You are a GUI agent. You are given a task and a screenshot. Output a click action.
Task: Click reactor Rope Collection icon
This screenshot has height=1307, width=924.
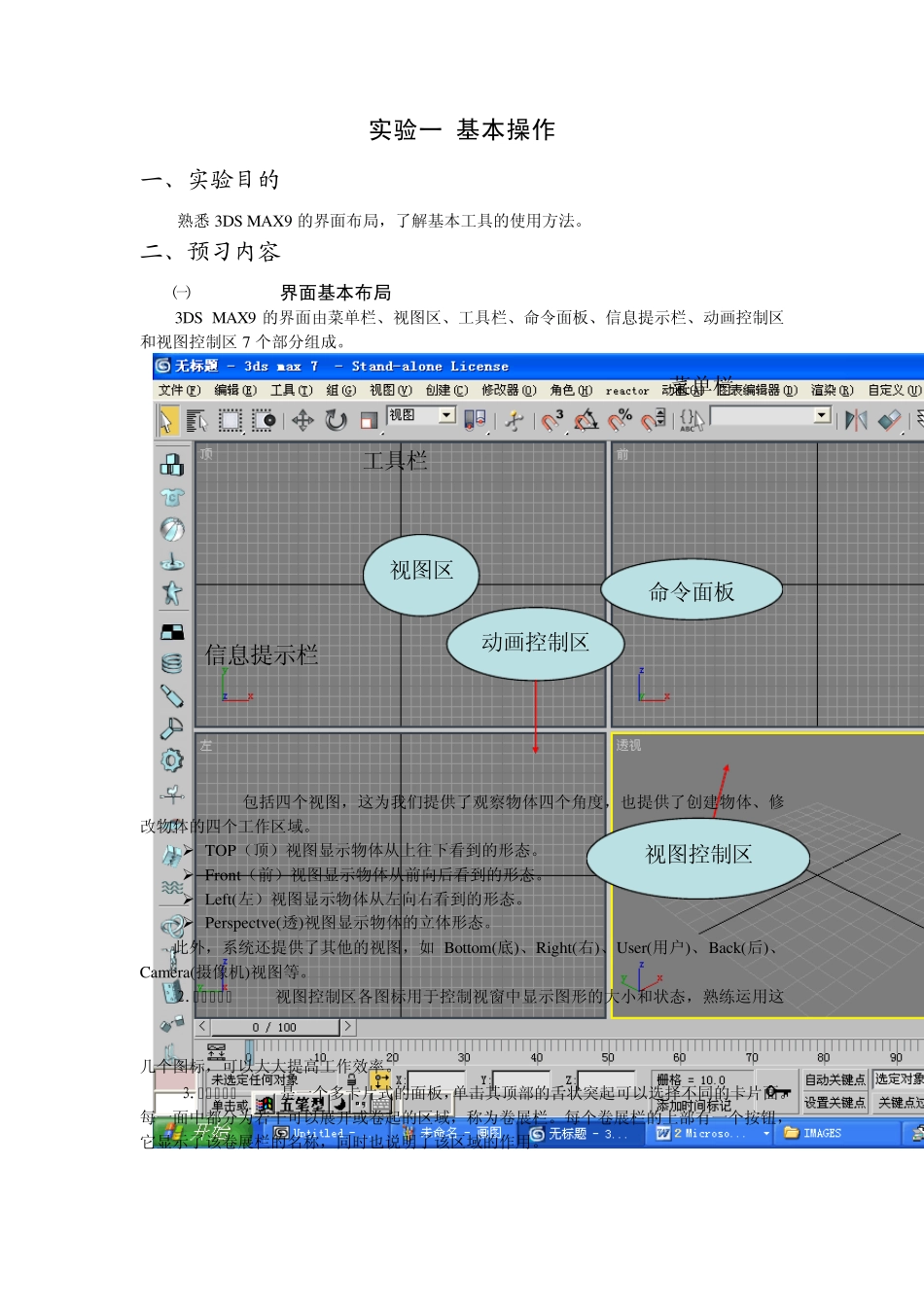[172, 561]
